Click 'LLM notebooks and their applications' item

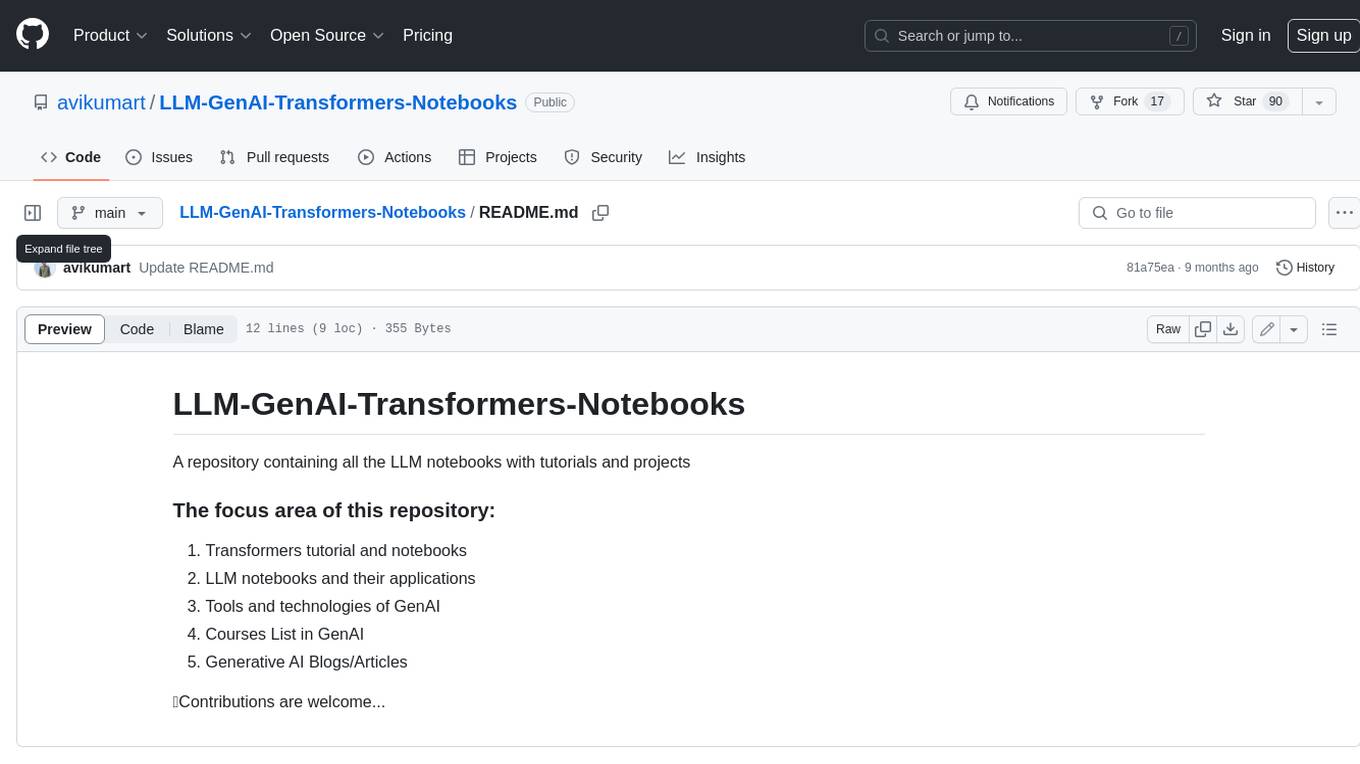coord(340,578)
